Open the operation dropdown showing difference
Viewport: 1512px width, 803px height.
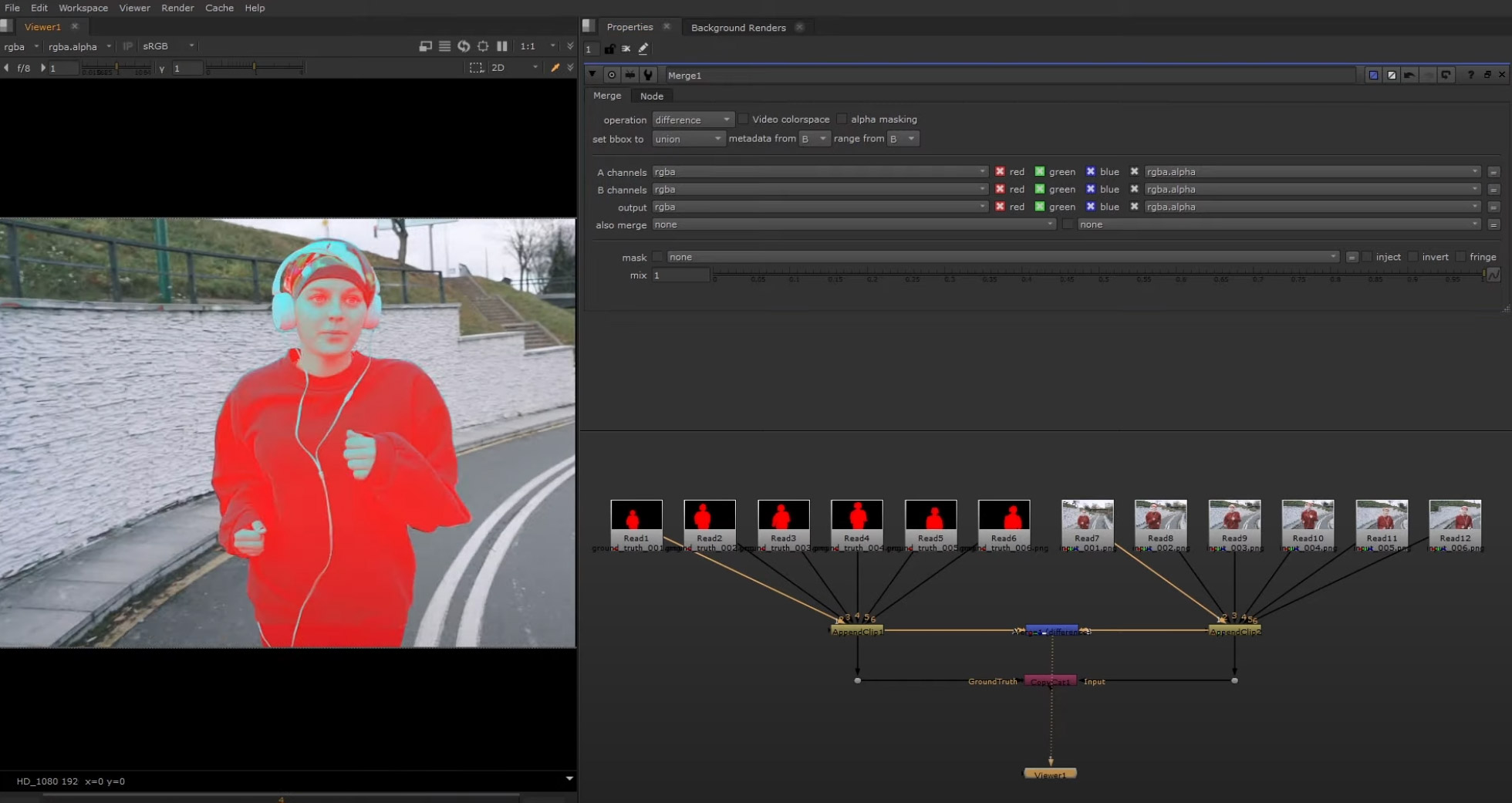click(692, 120)
